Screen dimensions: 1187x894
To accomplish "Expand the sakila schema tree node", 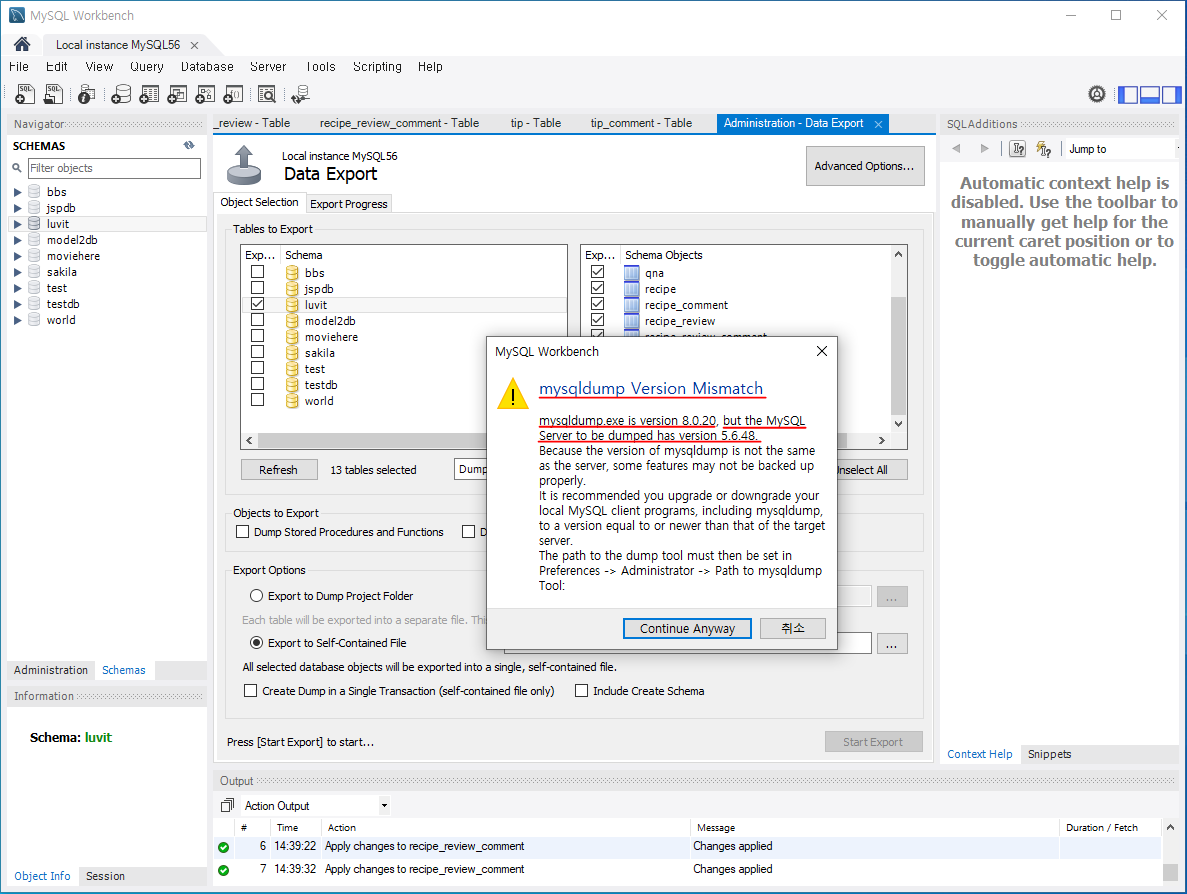I will click(x=17, y=272).
